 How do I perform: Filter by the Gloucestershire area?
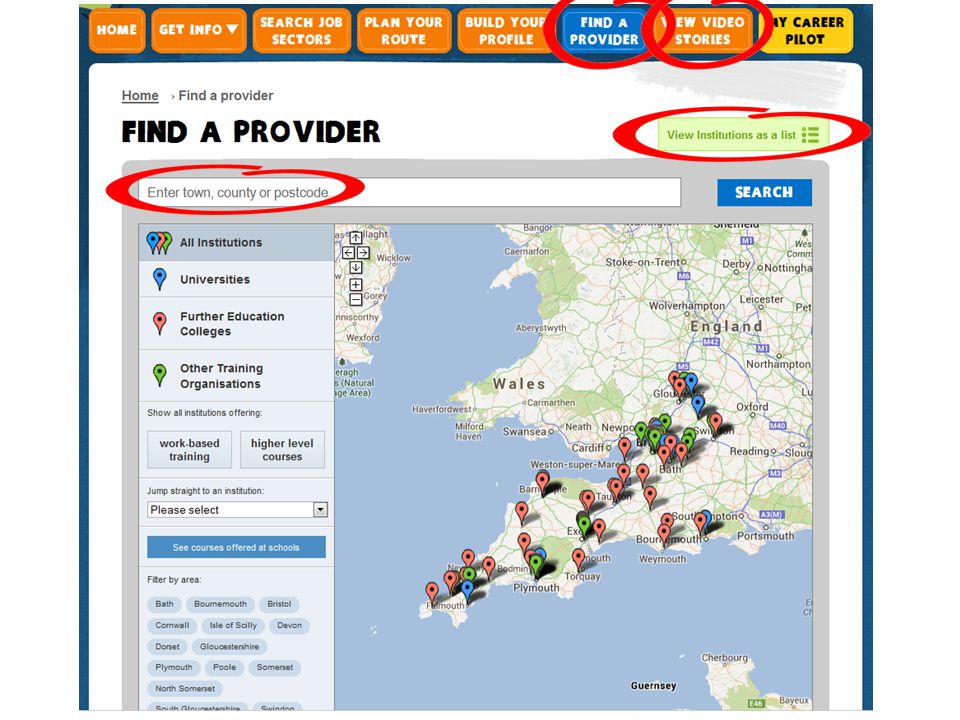230,647
